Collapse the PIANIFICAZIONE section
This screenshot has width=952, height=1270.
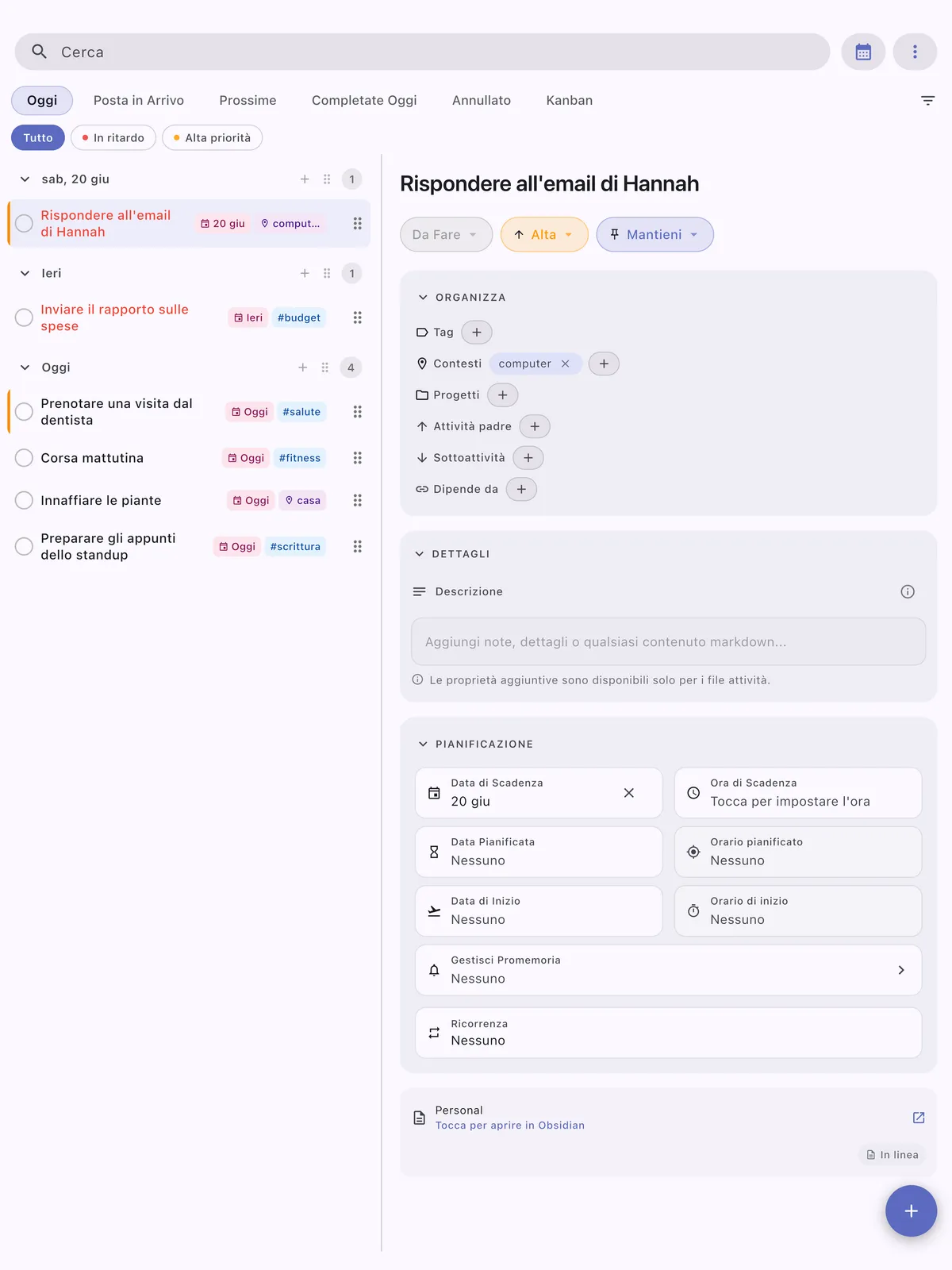tap(423, 744)
